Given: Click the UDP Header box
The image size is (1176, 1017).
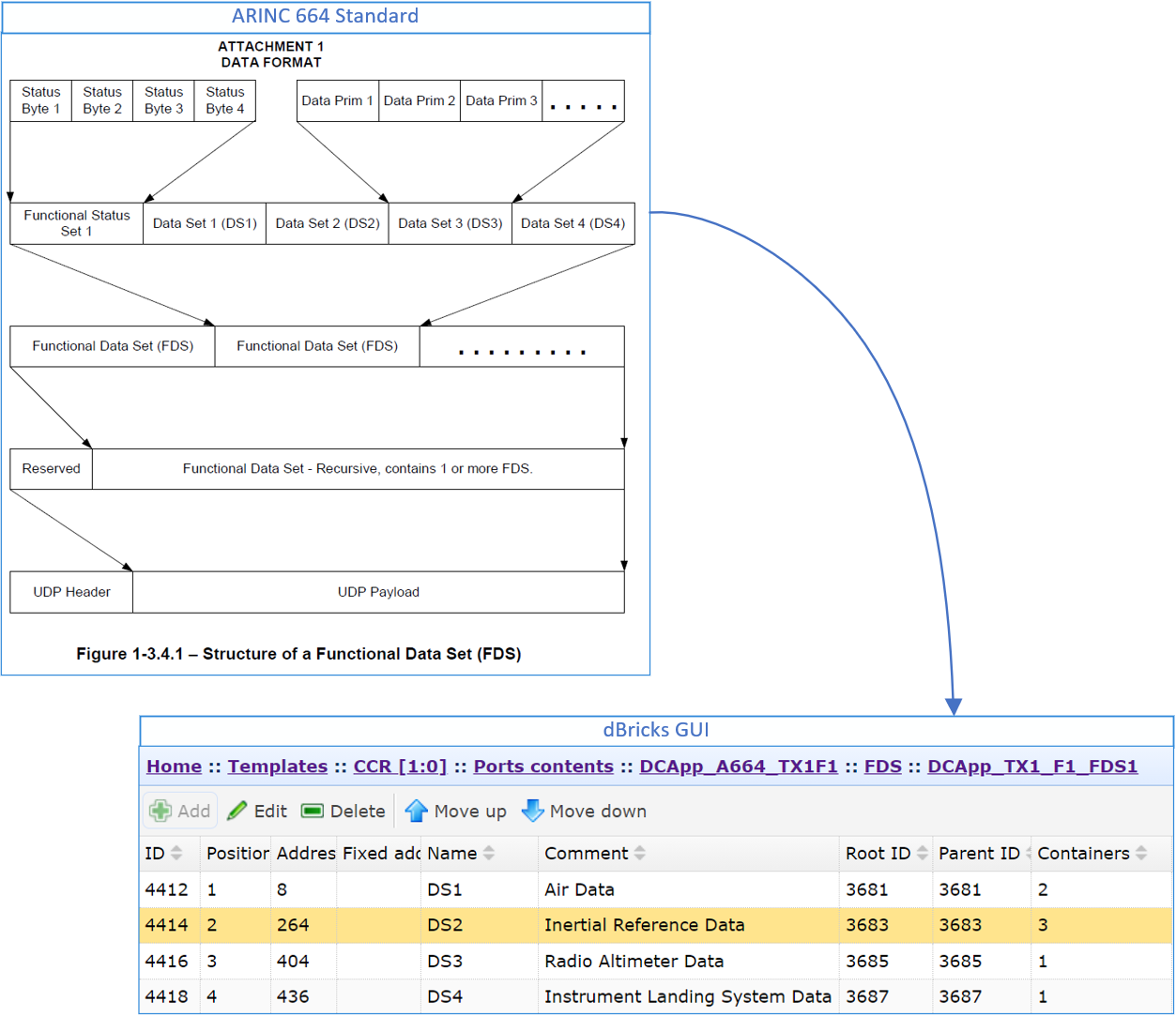Looking at the screenshot, I should point(71,592).
